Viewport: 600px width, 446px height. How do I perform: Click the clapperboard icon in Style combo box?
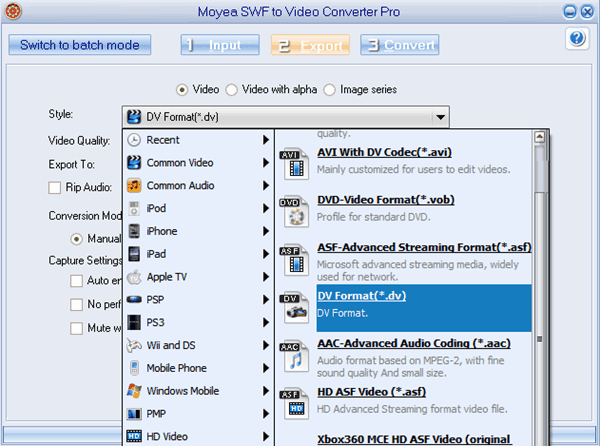pos(134,117)
